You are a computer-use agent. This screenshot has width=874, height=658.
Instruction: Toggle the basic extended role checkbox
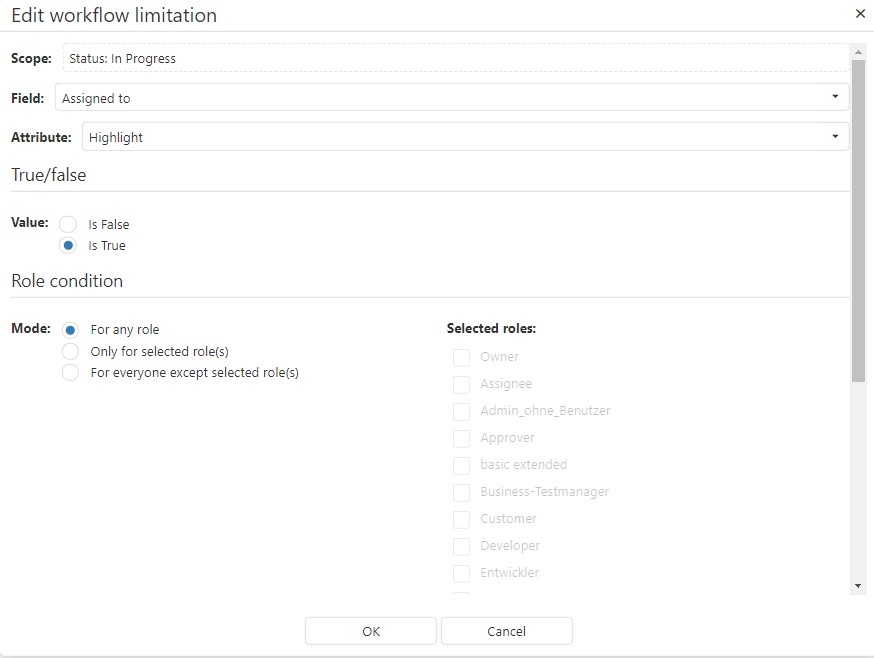coord(461,465)
